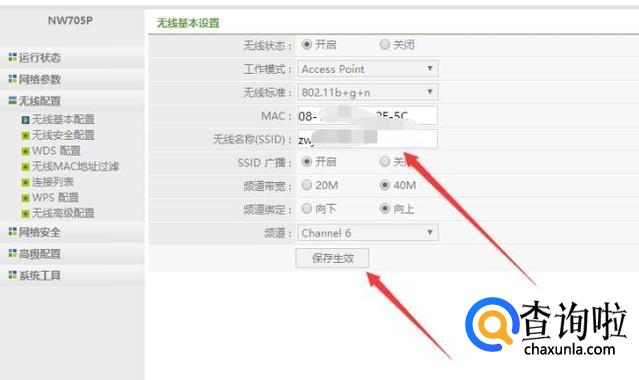Click the 无线基本配置 page icon
Screen dimensions: 639x380
(x=26, y=120)
